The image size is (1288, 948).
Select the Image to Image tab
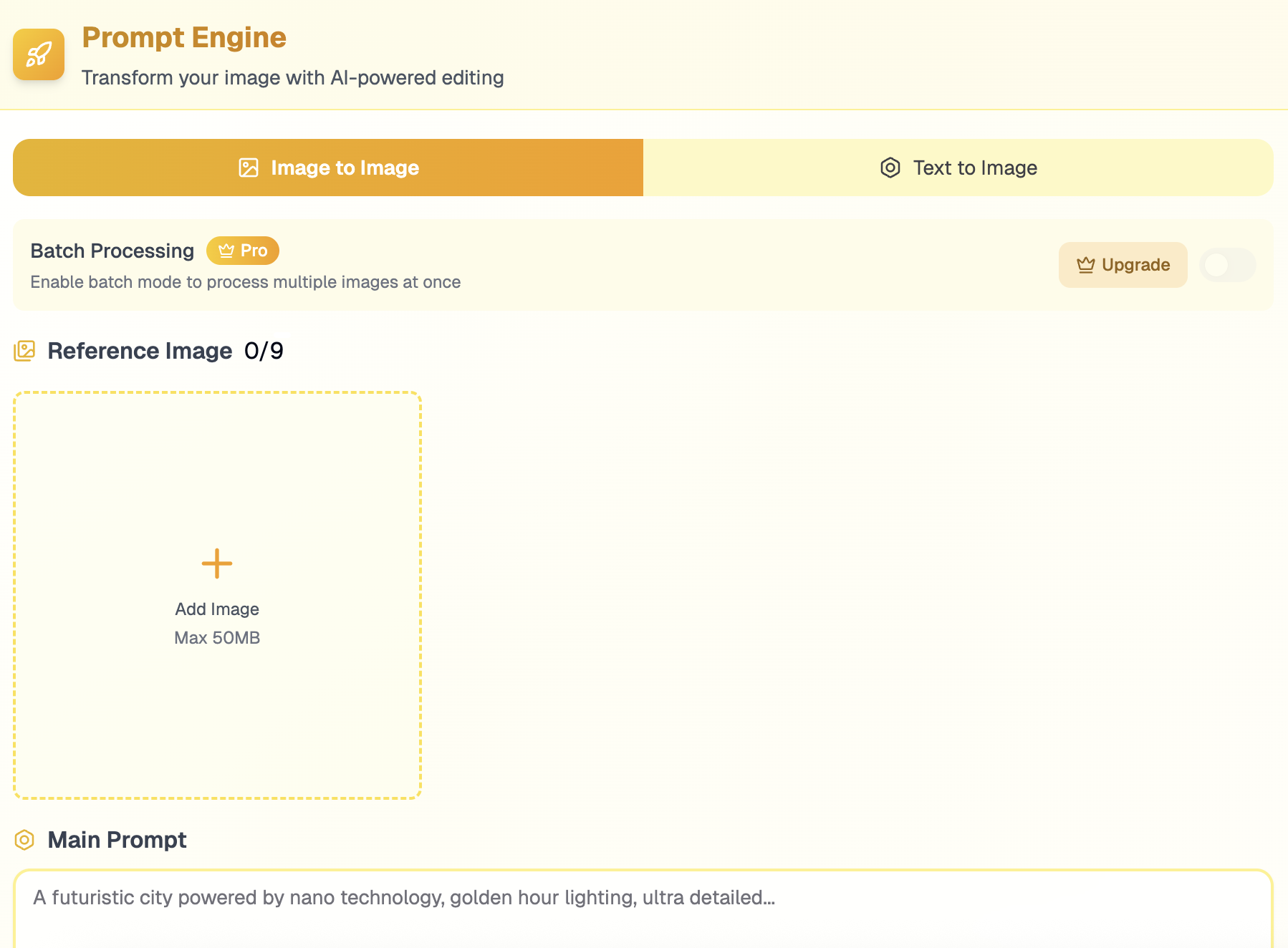328,168
